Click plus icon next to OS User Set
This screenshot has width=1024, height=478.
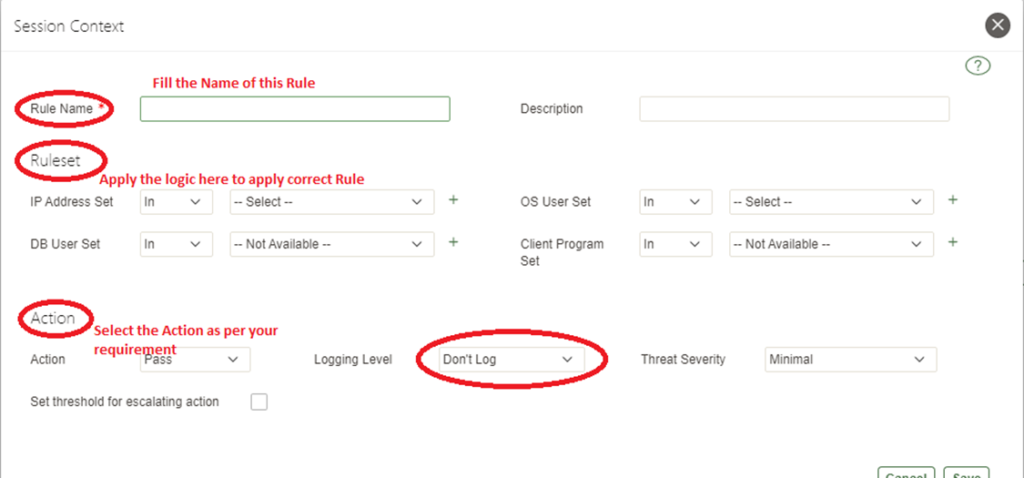pos(952,200)
